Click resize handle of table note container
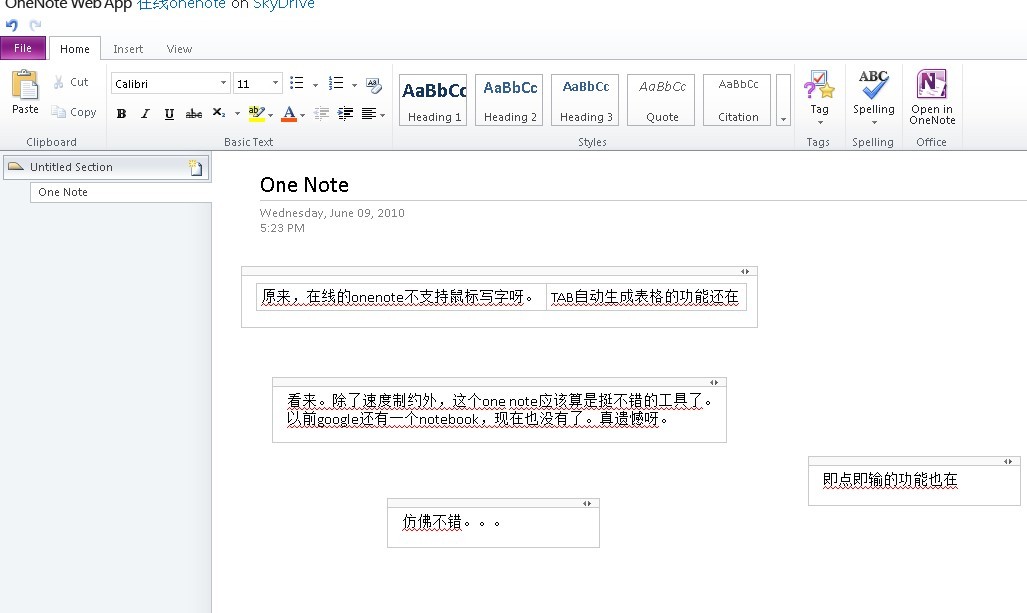This screenshot has width=1027, height=613. click(745, 271)
